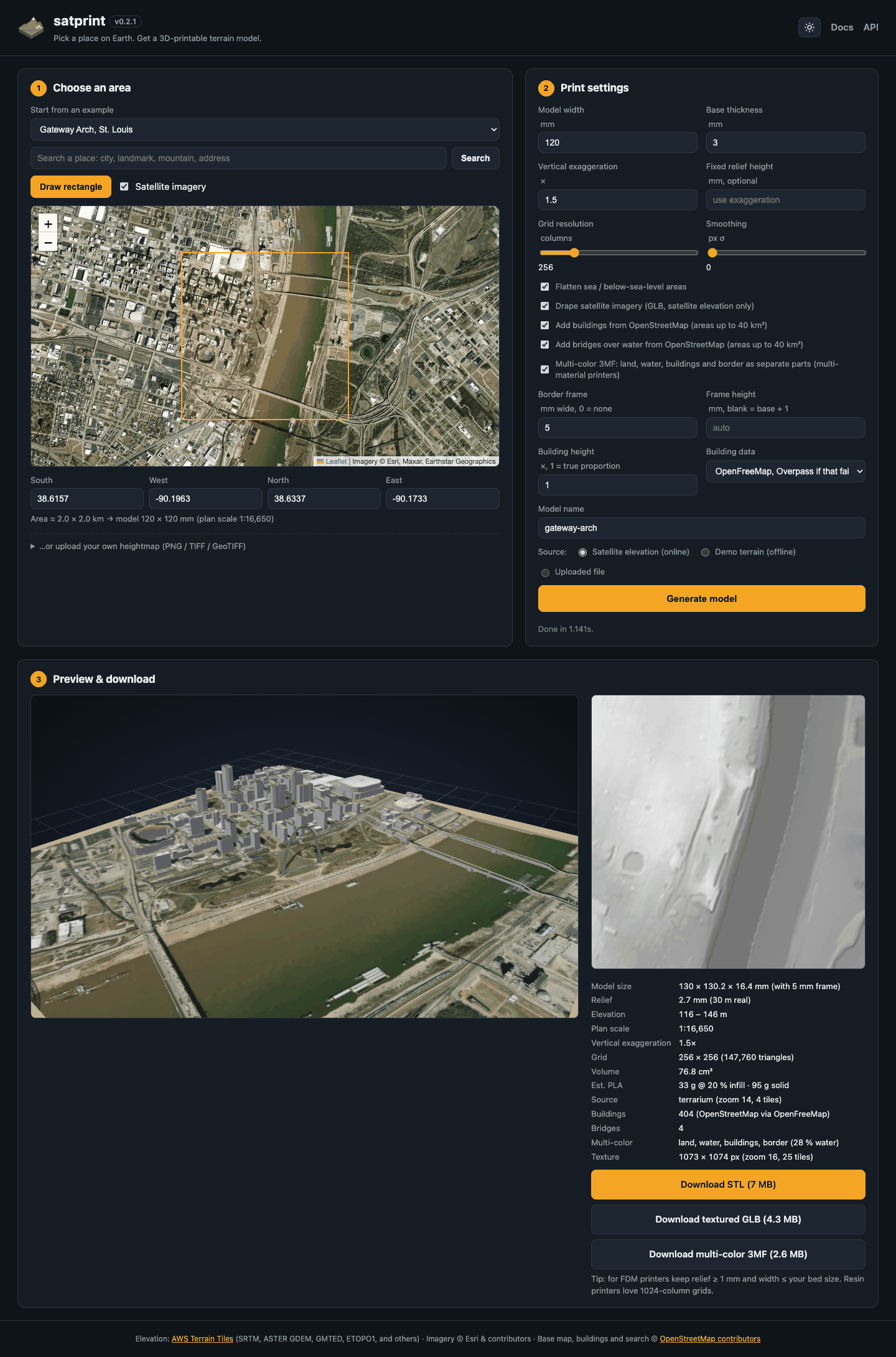Image resolution: width=896 pixels, height=1357 pixels.
Task: Click the satprint terrain logo icon
Action: (31, 27)
